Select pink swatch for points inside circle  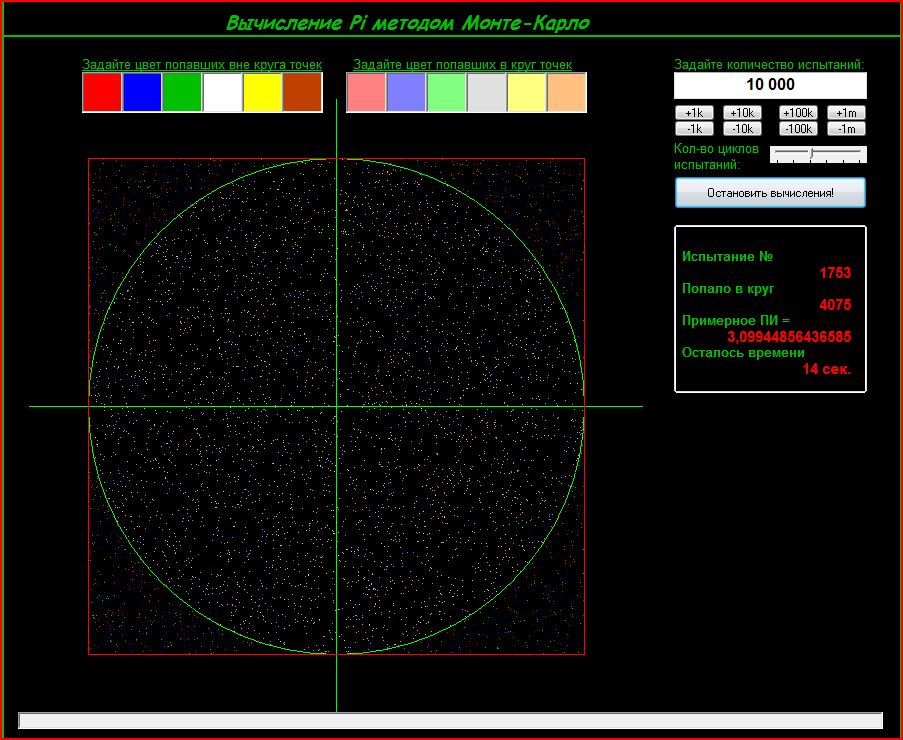coord(366,92)
